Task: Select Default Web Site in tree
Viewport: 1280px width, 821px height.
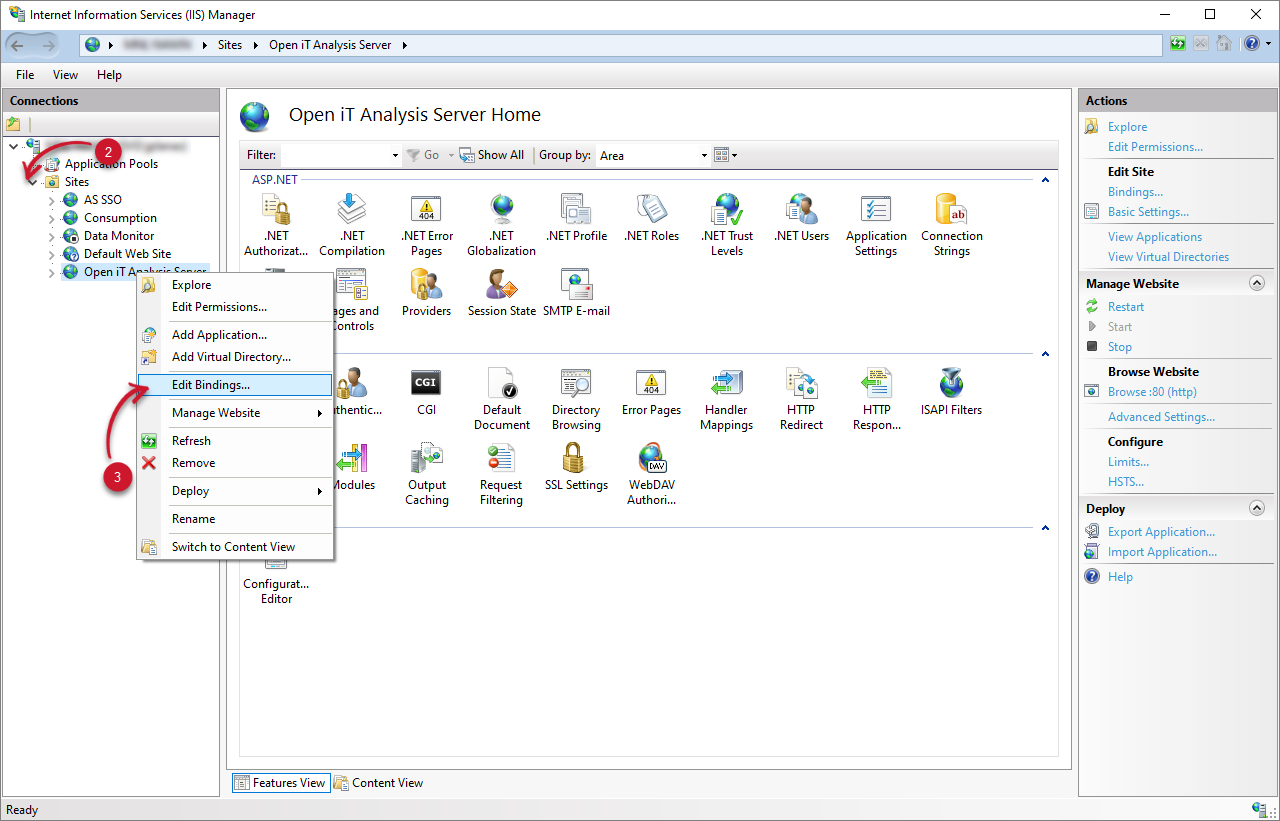Action: [127, 254]
